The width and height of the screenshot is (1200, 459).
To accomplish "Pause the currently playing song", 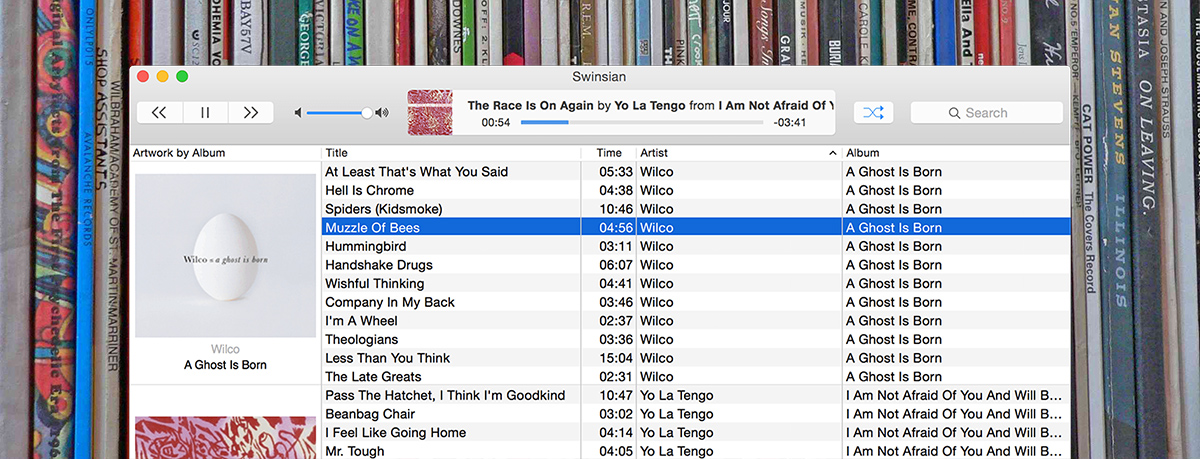I will click(205, 113).
